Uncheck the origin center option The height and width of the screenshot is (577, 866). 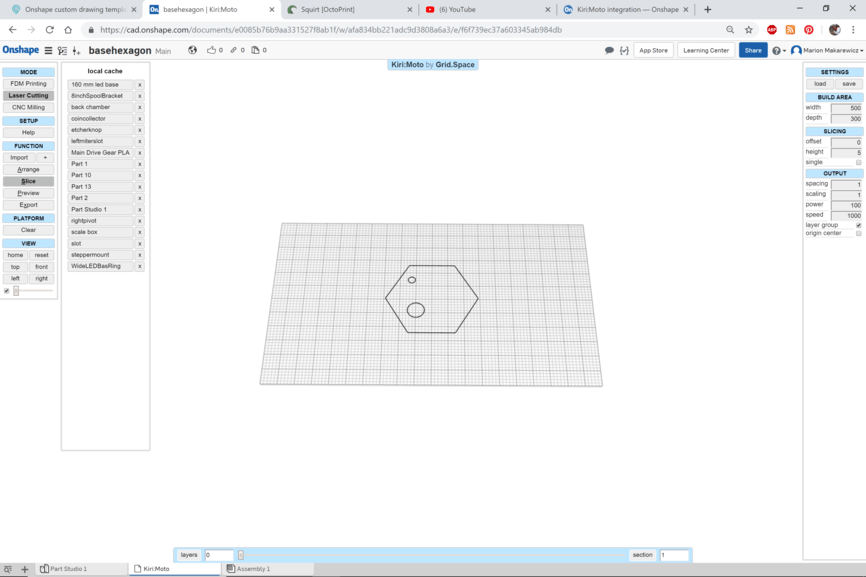[x=858, y=232]
